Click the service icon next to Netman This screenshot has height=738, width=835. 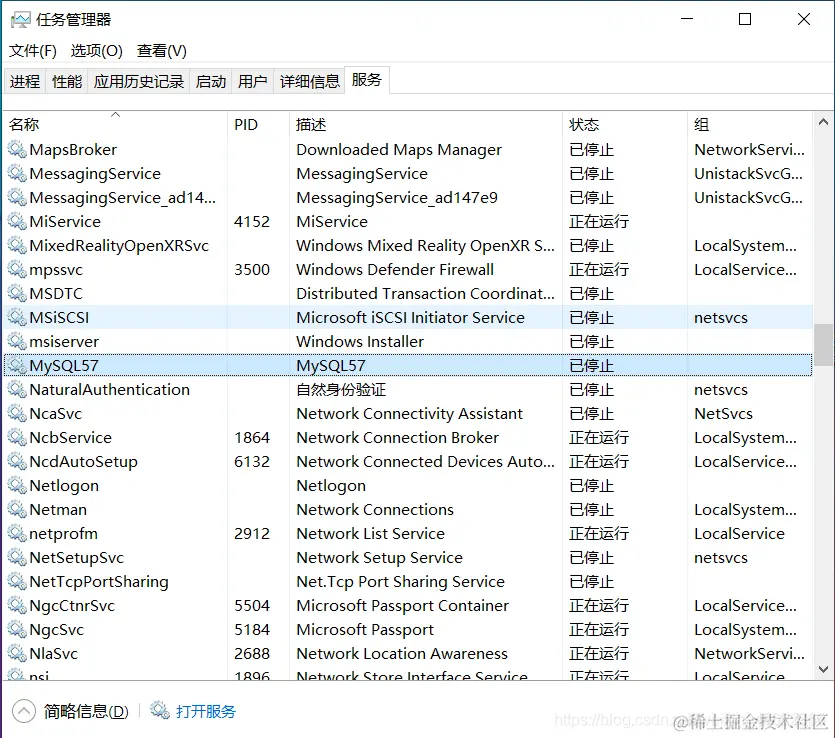(x=17, y=509)
